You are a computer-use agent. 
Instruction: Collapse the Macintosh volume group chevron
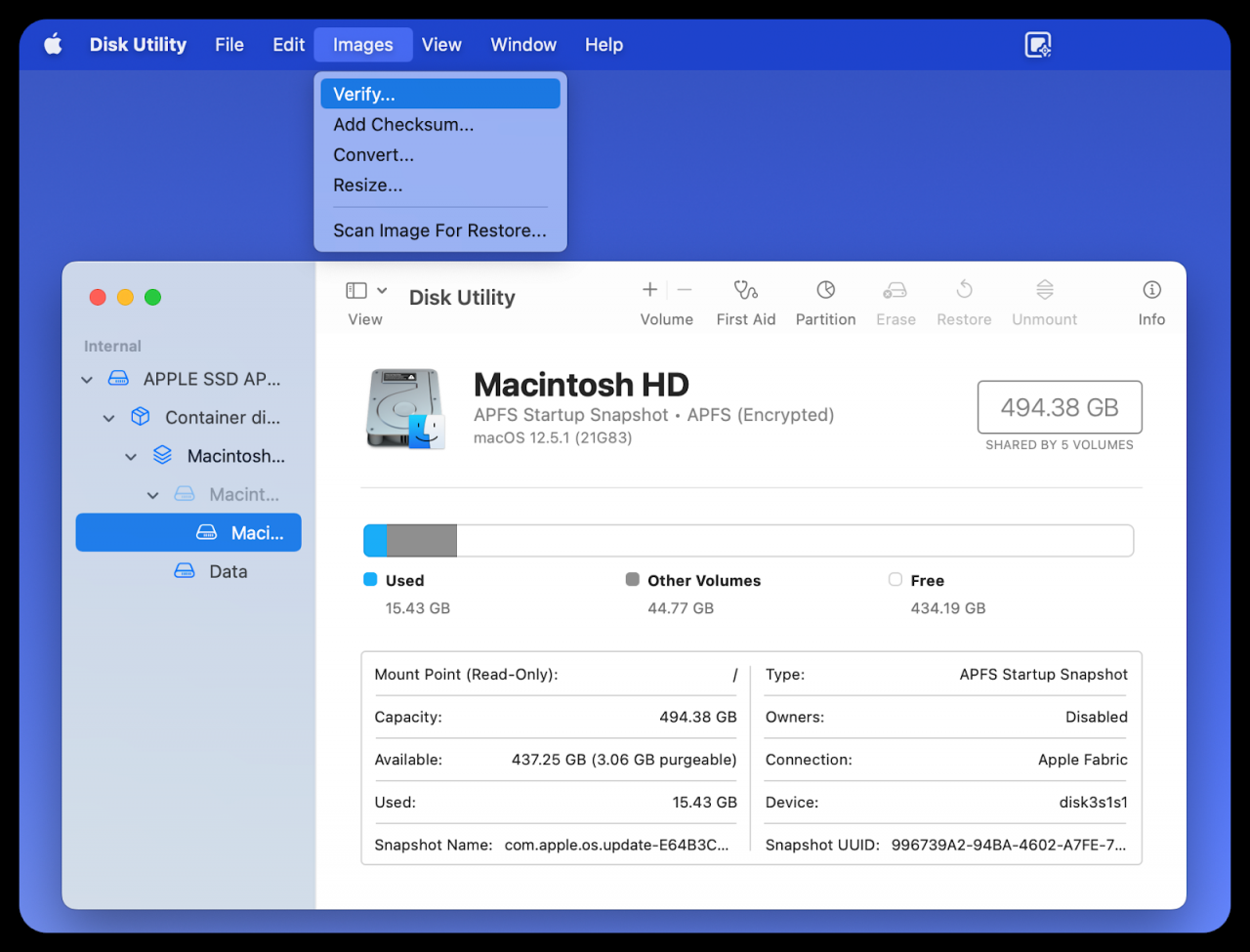131,457
